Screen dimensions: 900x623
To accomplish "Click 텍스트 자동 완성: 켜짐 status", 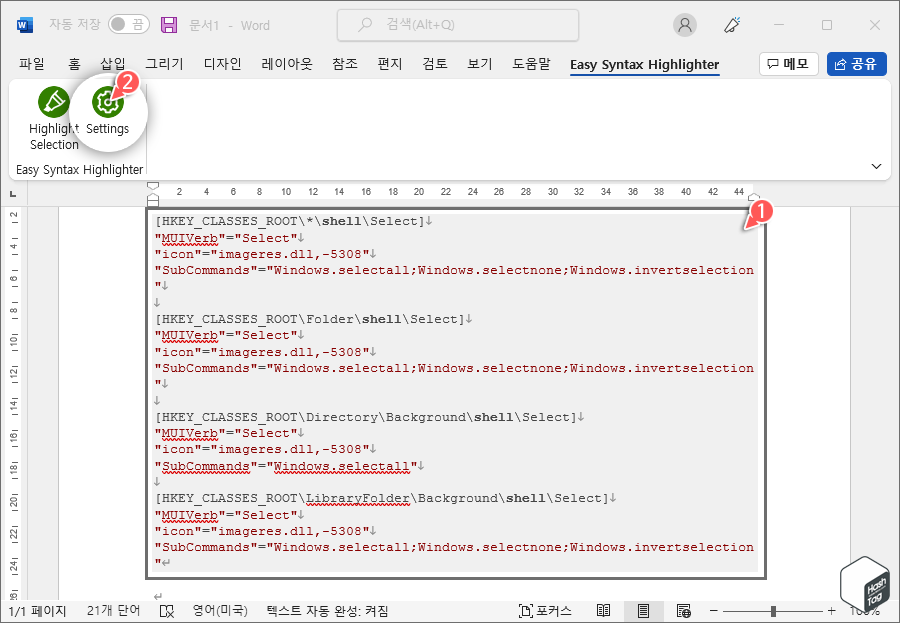I will pyautogui.click(x=327, y=610).
